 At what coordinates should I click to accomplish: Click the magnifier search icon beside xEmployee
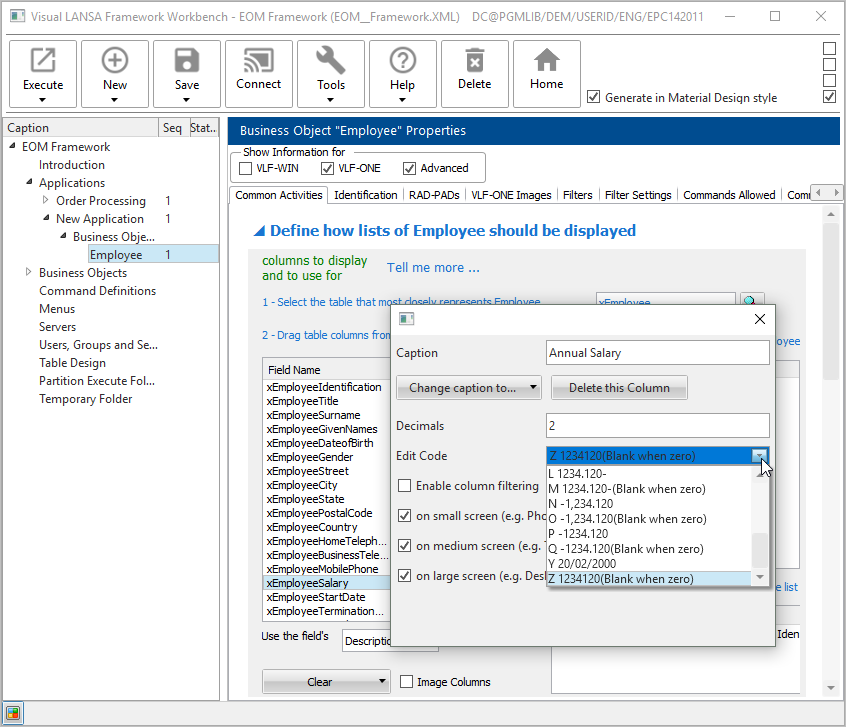751,301
